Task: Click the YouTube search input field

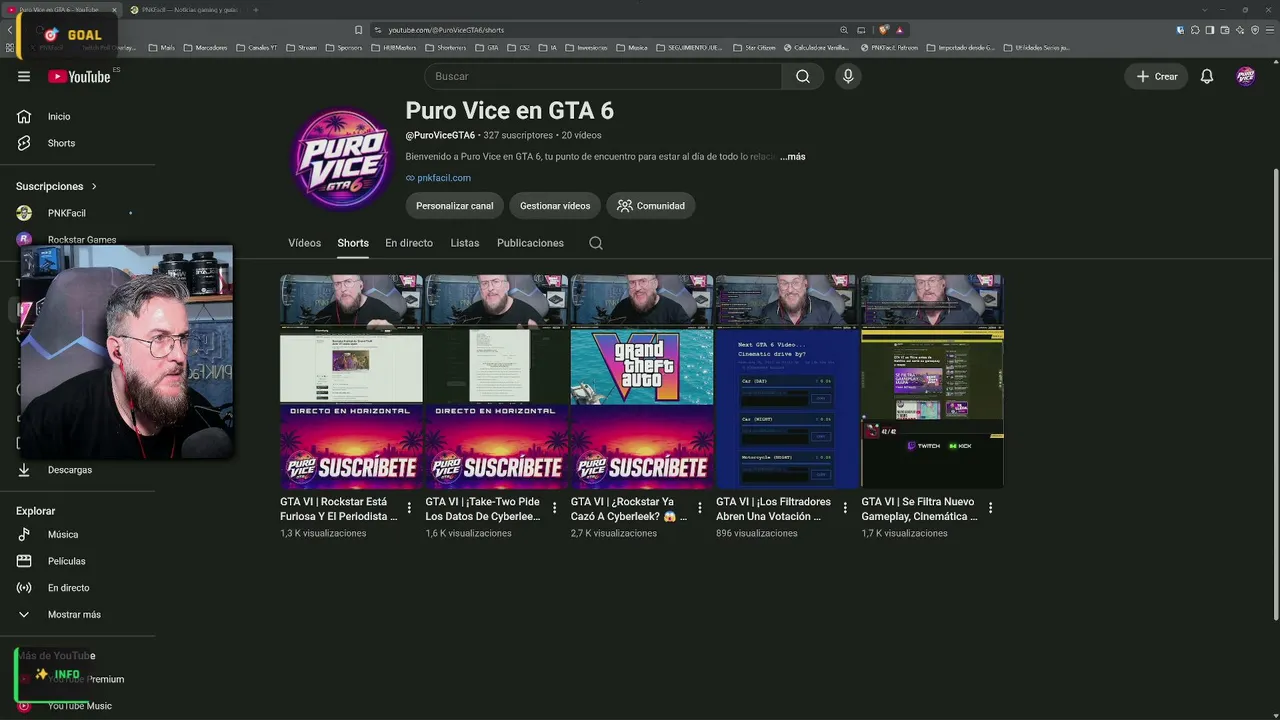Action: 603,76
